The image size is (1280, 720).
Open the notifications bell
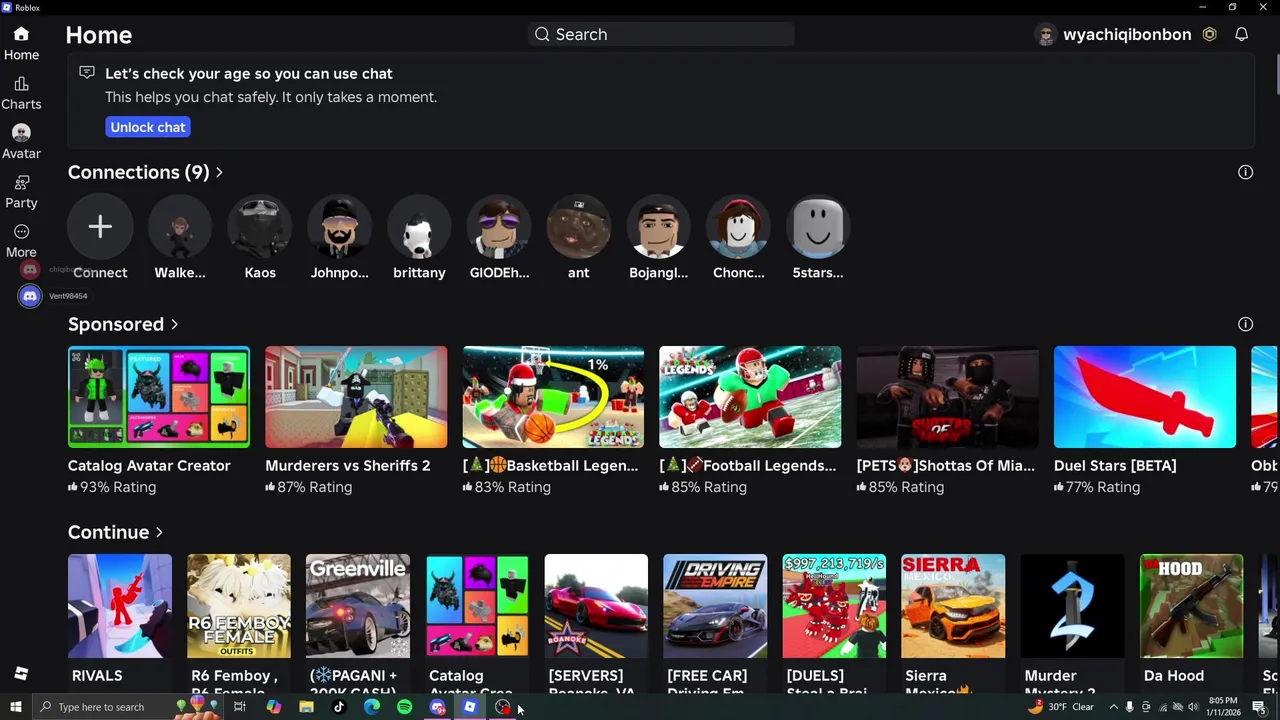[x=1241, y=34]
